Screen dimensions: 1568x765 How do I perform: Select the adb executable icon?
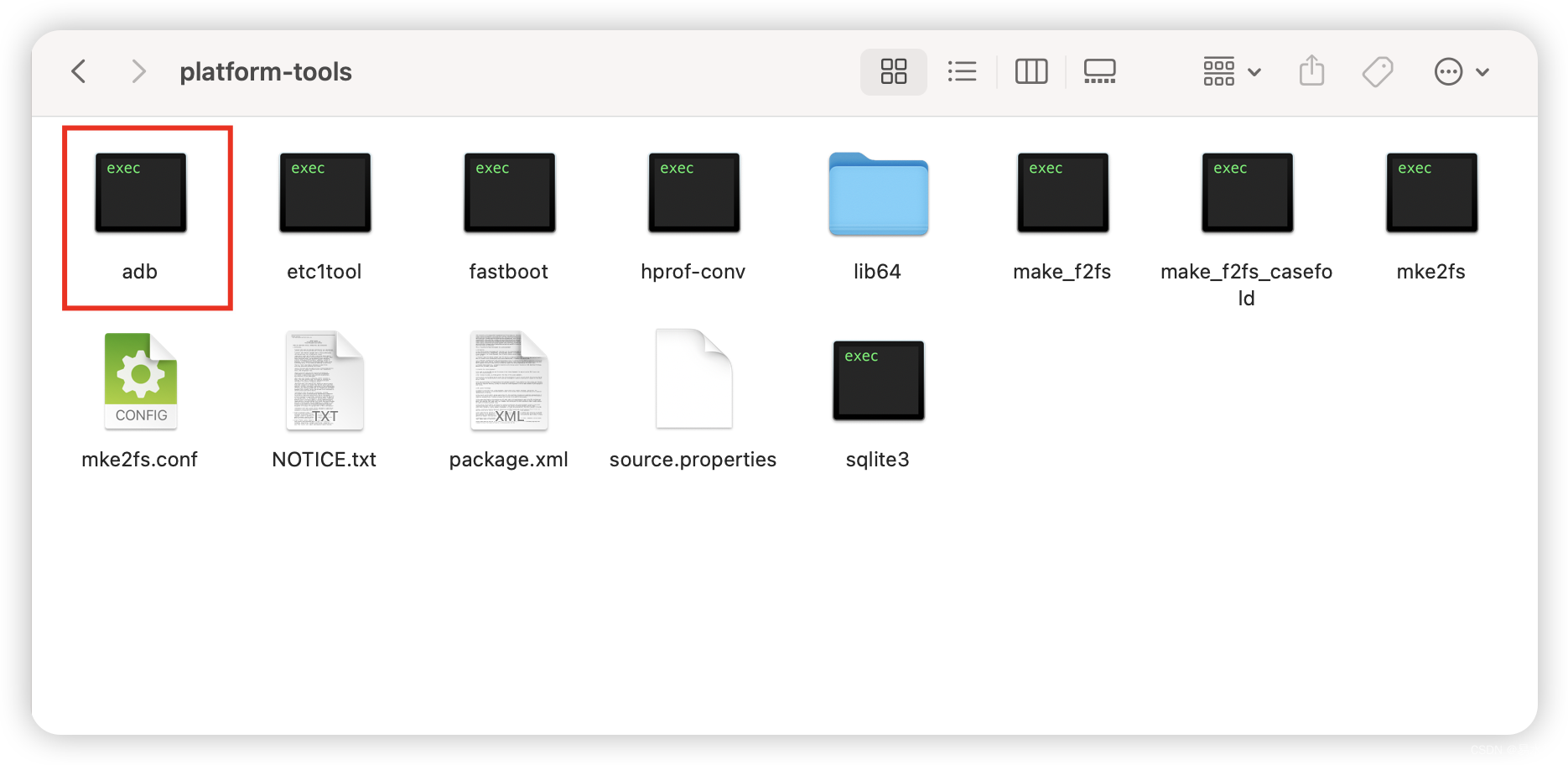click(x=140, y=192)
